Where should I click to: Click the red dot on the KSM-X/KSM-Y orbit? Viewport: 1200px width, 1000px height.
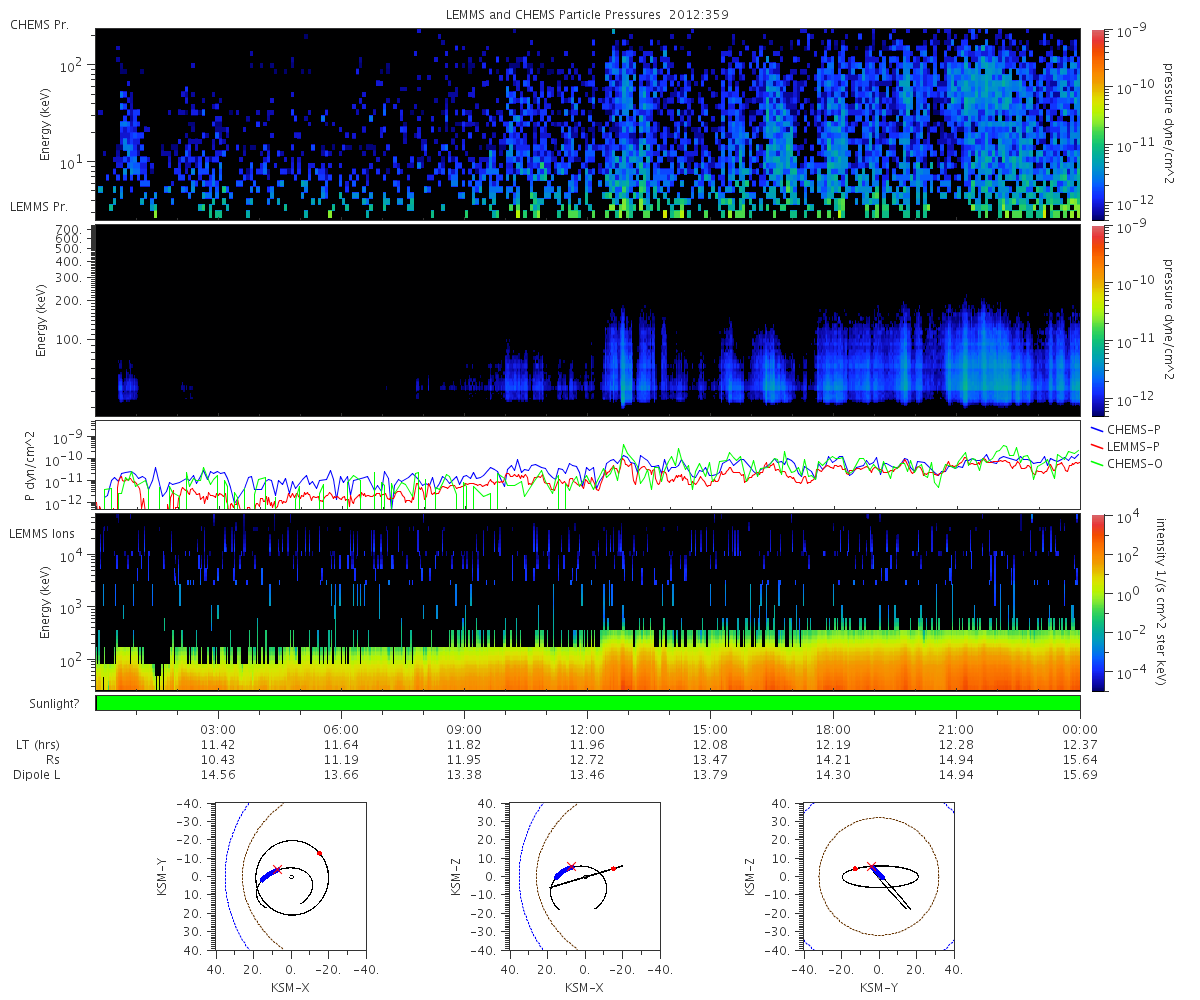[319, 853]
